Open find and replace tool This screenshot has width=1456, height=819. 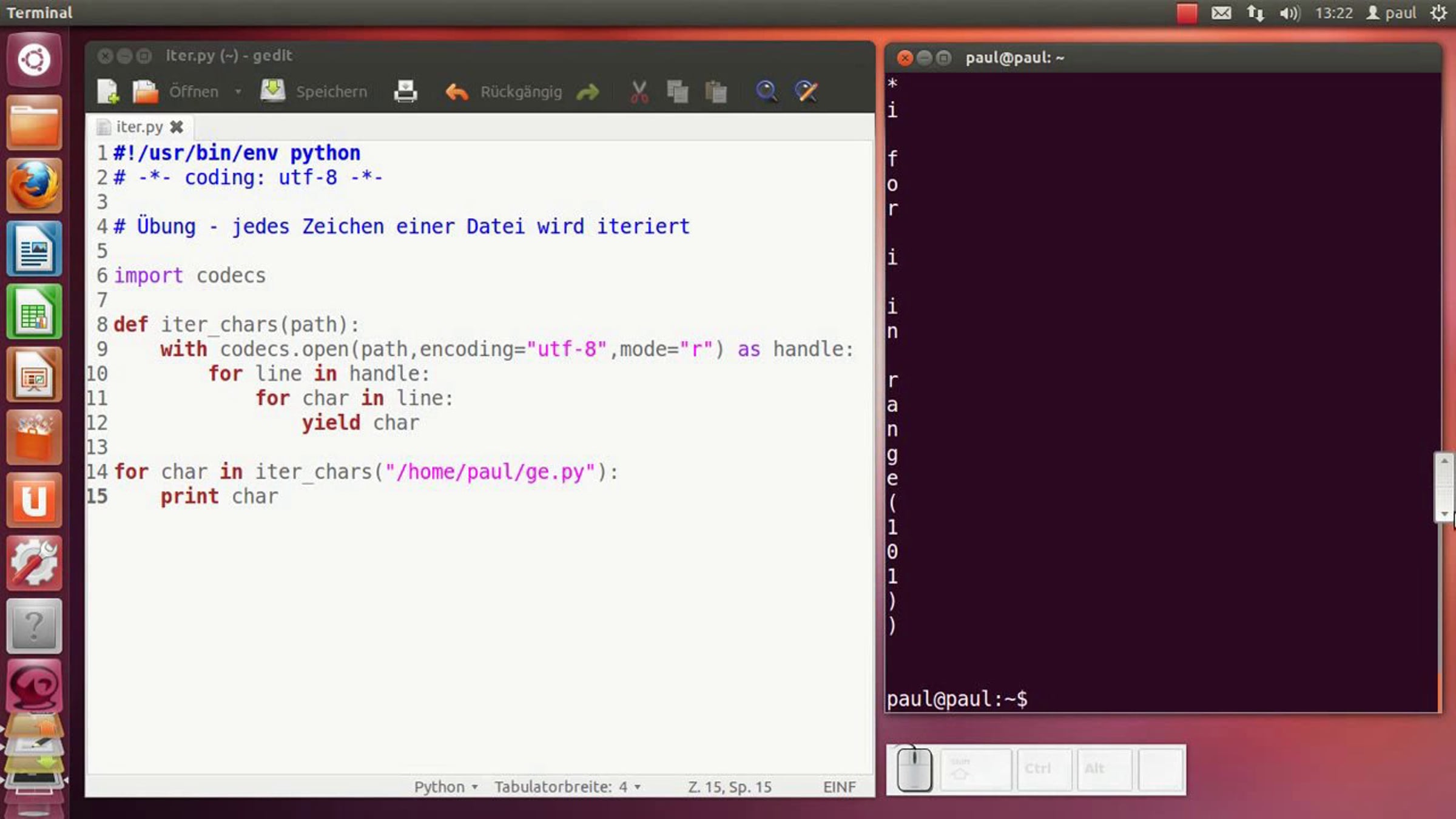click(806, 92)
